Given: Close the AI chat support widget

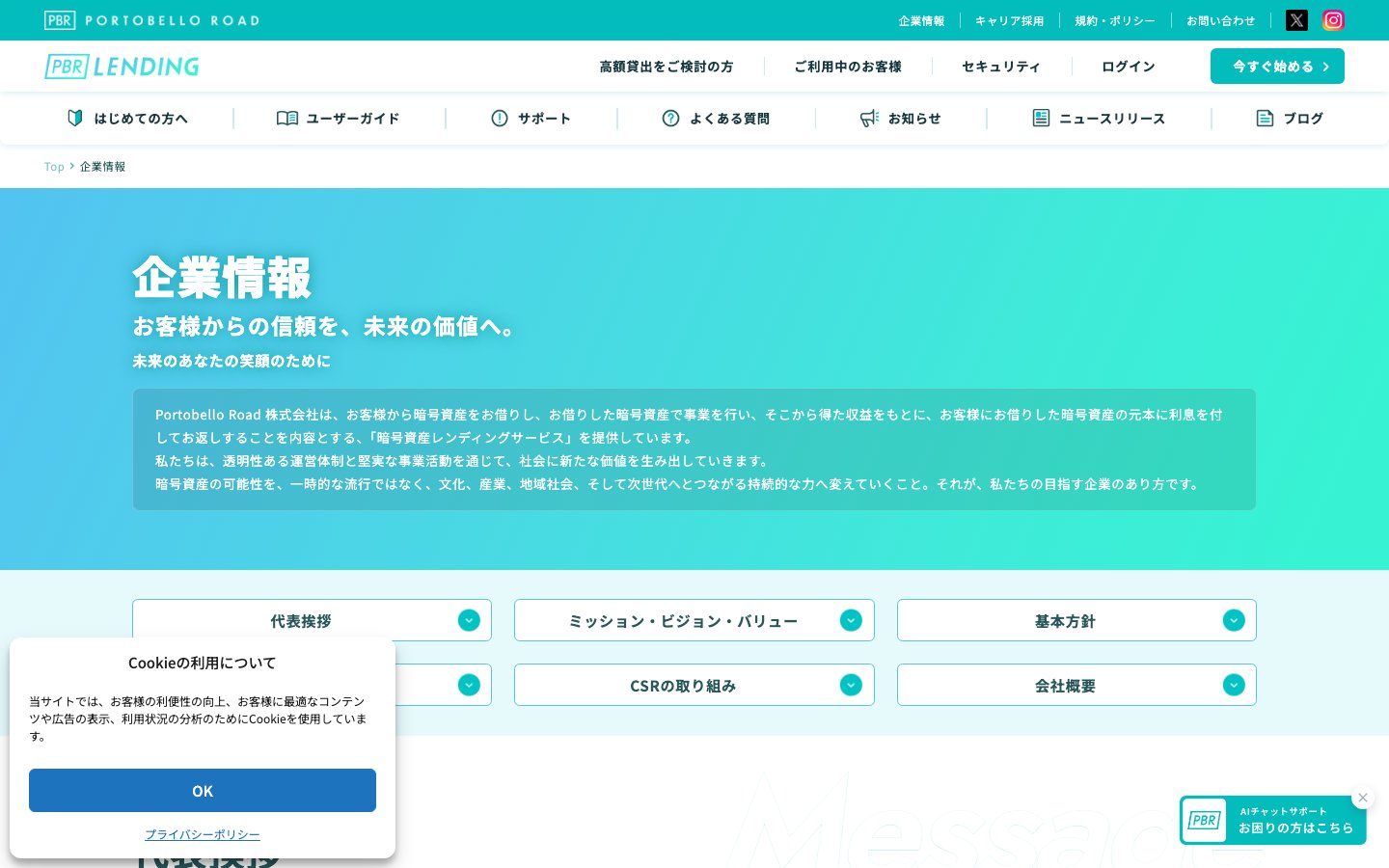Looking at the screenshot, I should coord(1363,798).
